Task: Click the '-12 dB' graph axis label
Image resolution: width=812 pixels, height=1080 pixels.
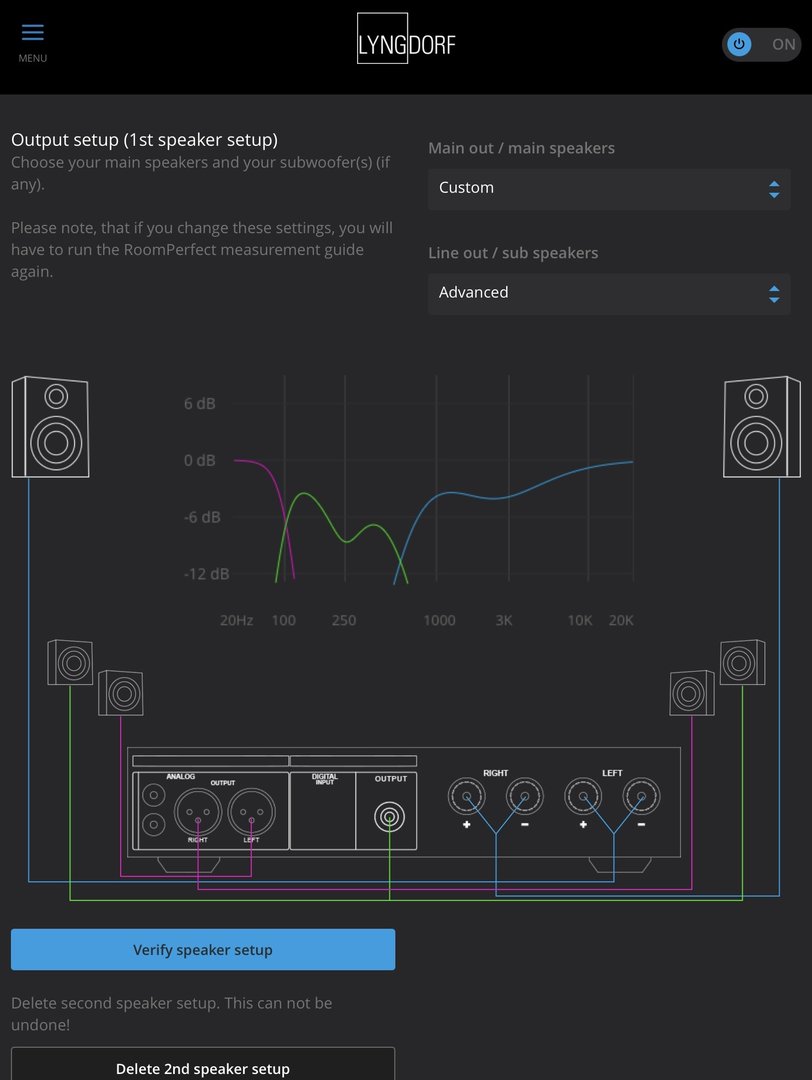Action: [x=207, y=574]
